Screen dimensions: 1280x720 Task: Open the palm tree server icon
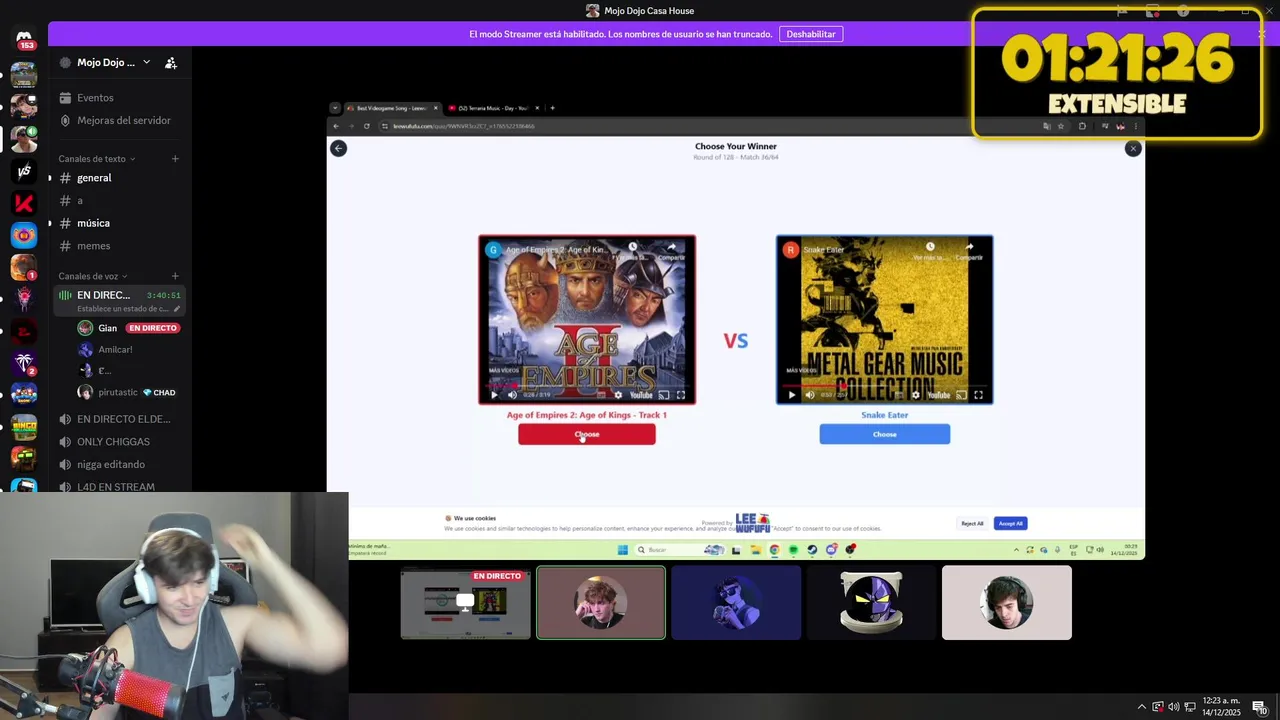click(24, 363)
